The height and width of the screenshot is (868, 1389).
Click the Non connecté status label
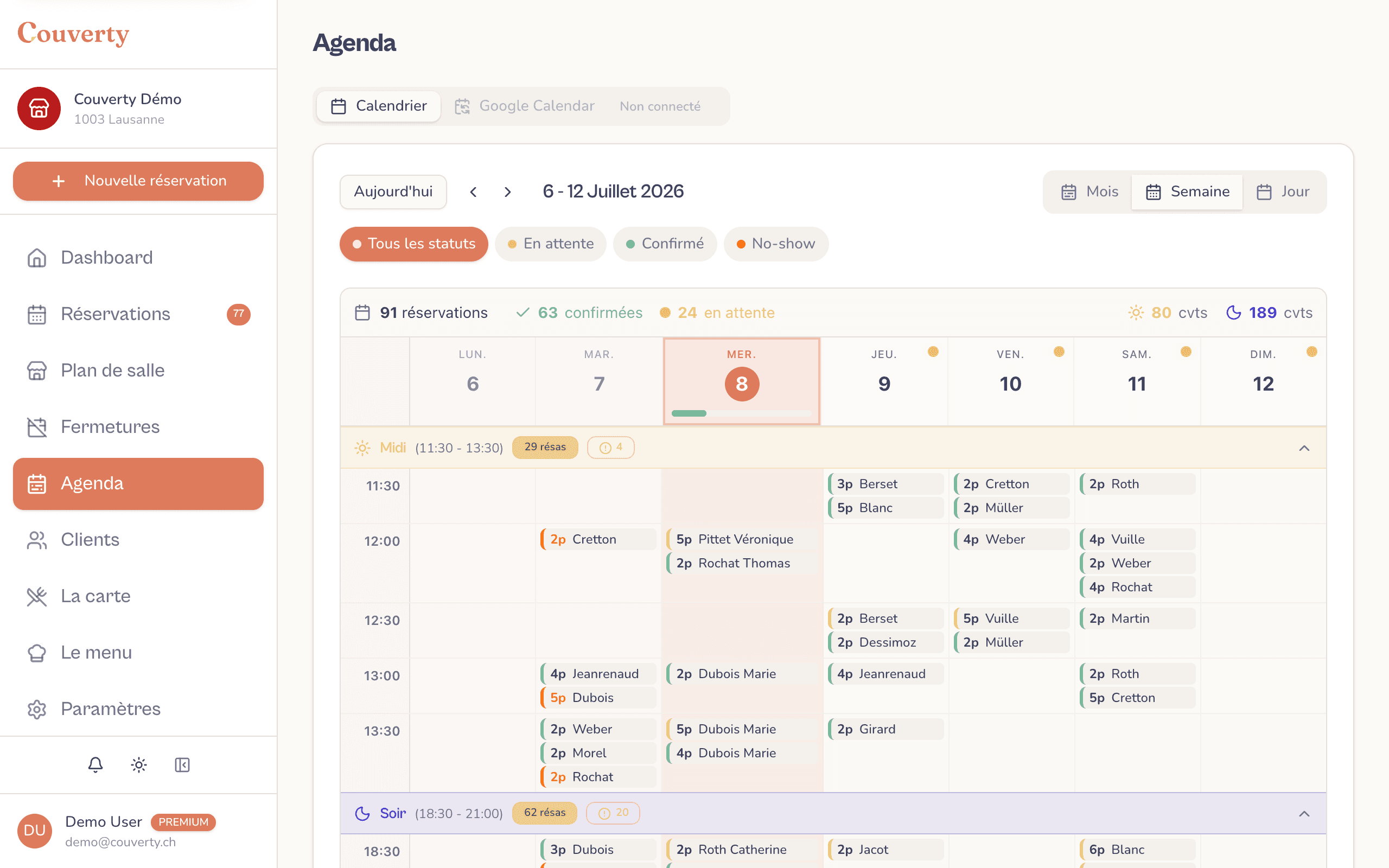coord(660,106)
